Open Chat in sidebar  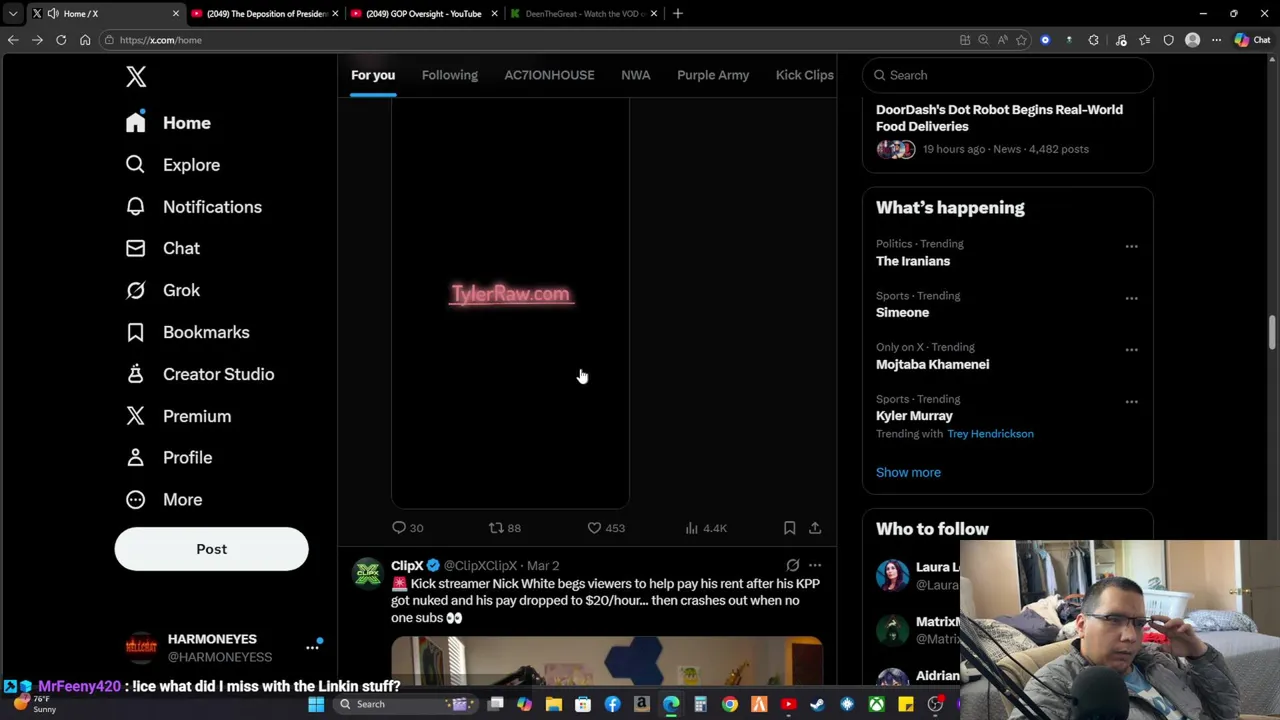coord(162,248)
